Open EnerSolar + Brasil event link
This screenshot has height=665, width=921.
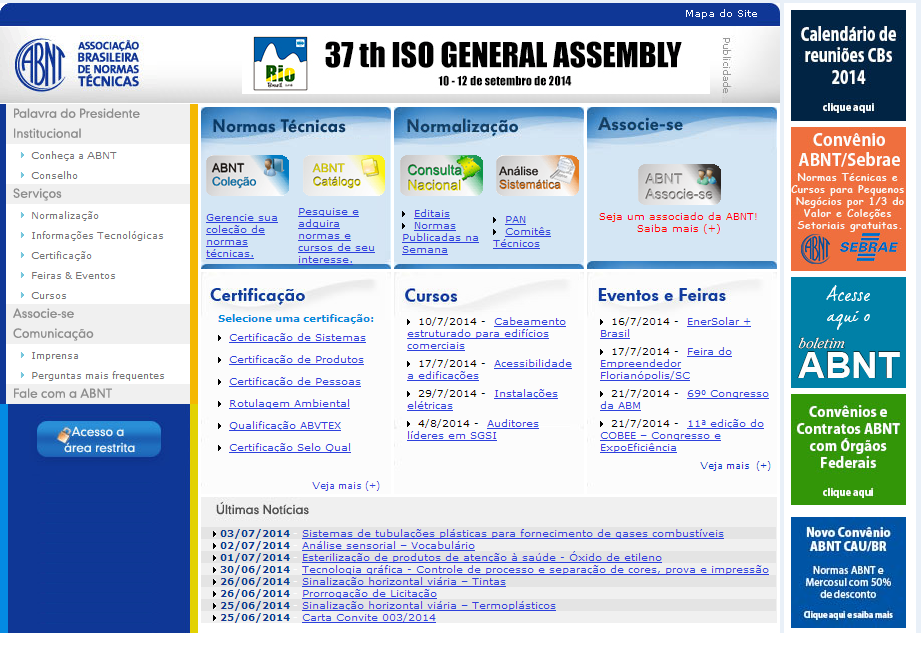point(675,328)
